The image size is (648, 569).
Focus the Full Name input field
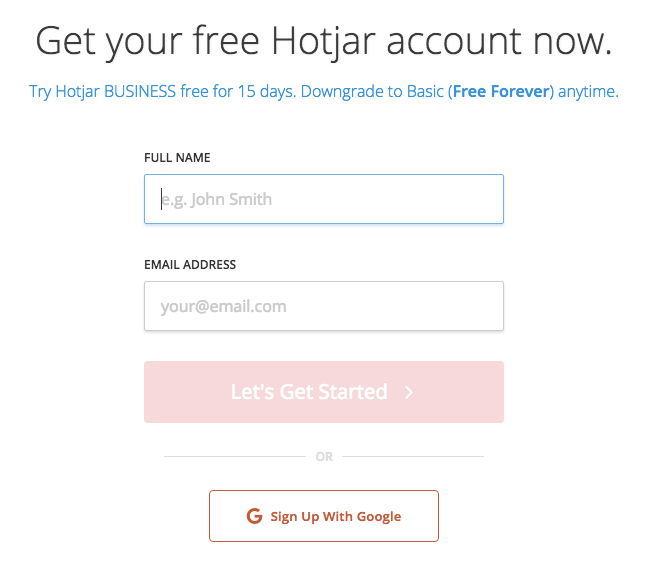[x=324, y=199]
